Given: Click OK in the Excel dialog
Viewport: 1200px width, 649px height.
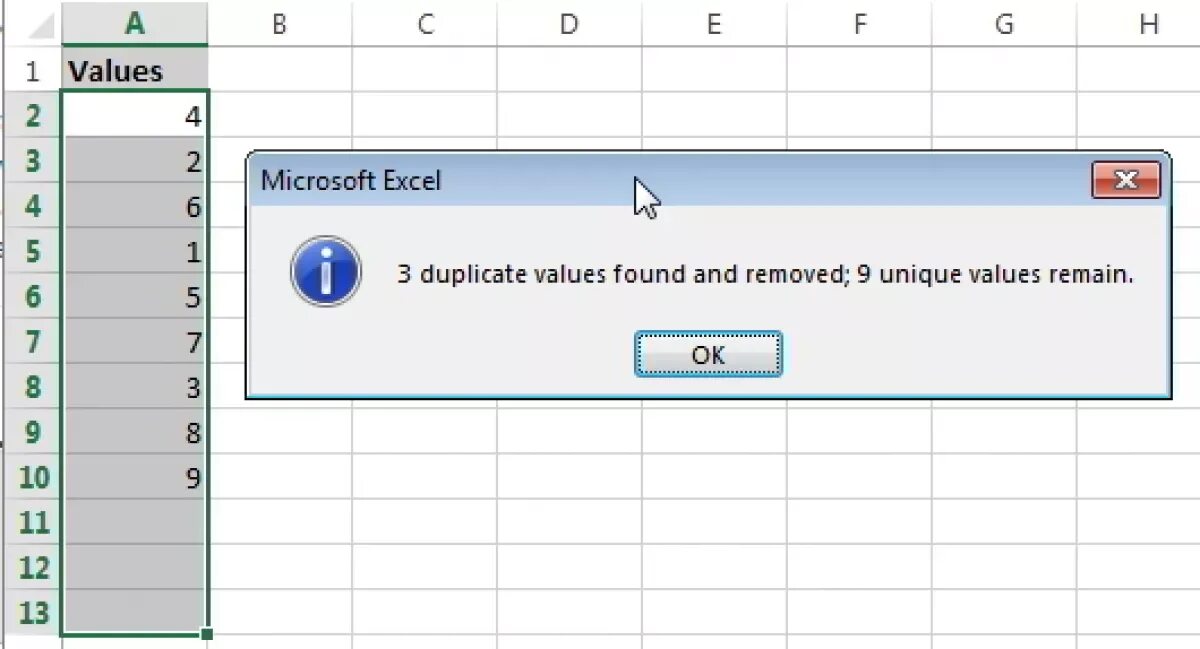Looking at the screenshot, I should pyautogui.click(x=708, y=355).
